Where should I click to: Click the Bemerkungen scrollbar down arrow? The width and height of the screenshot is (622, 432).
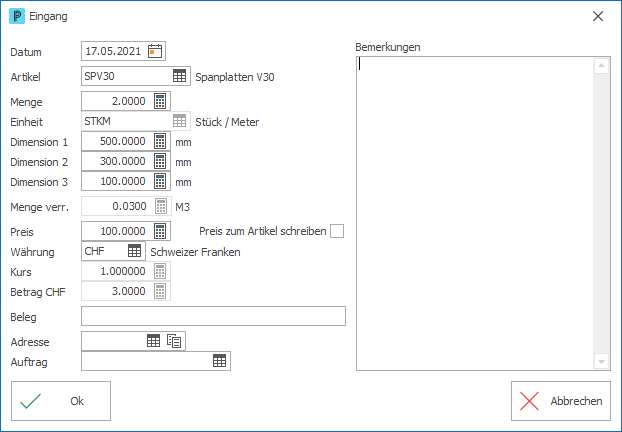(601, 361)
